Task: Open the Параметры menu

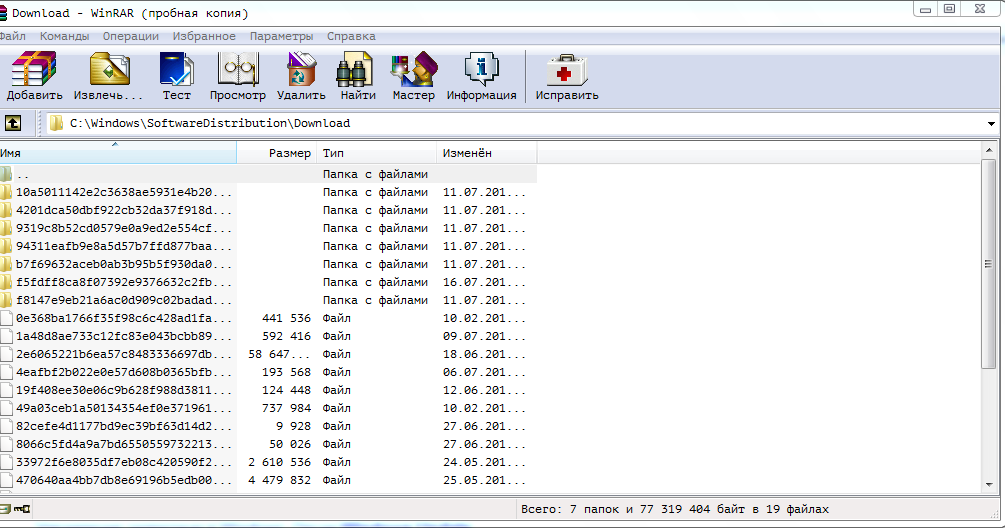Action: pyautogui.click(x=281, y=36)
